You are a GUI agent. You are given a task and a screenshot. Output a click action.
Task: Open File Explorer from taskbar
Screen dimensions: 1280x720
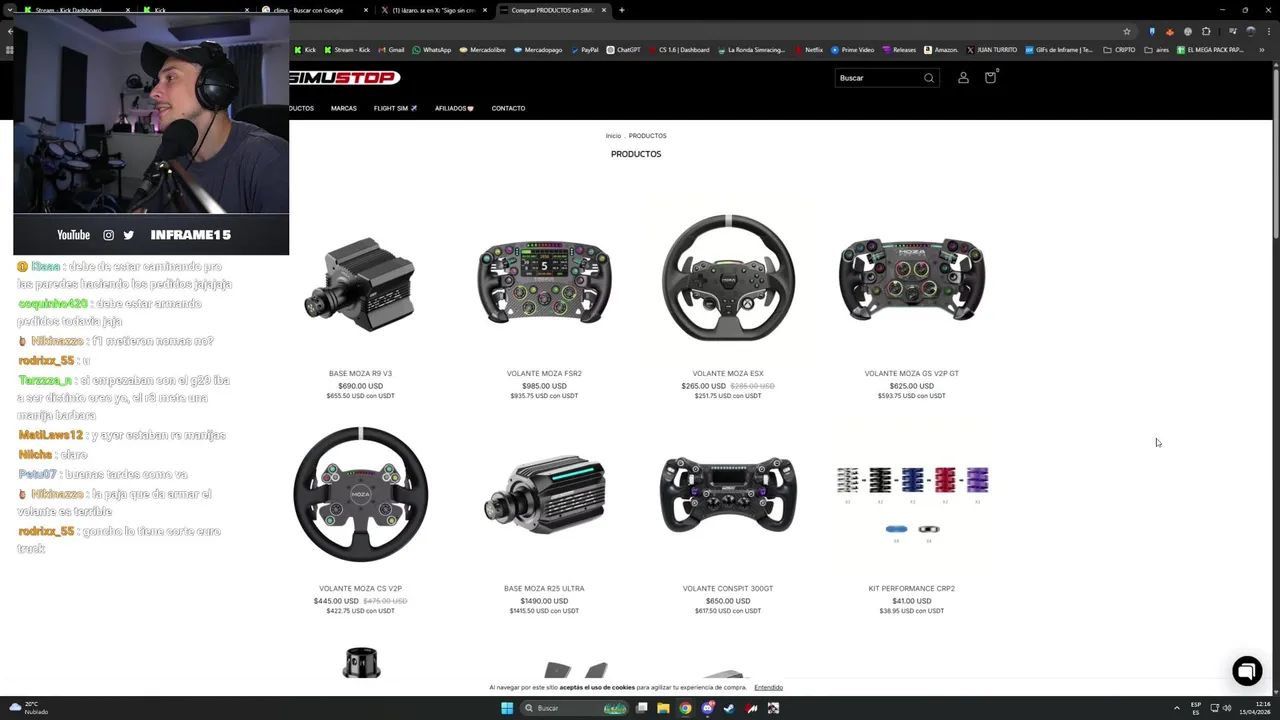pyautogui.click(x=663, y=708)
